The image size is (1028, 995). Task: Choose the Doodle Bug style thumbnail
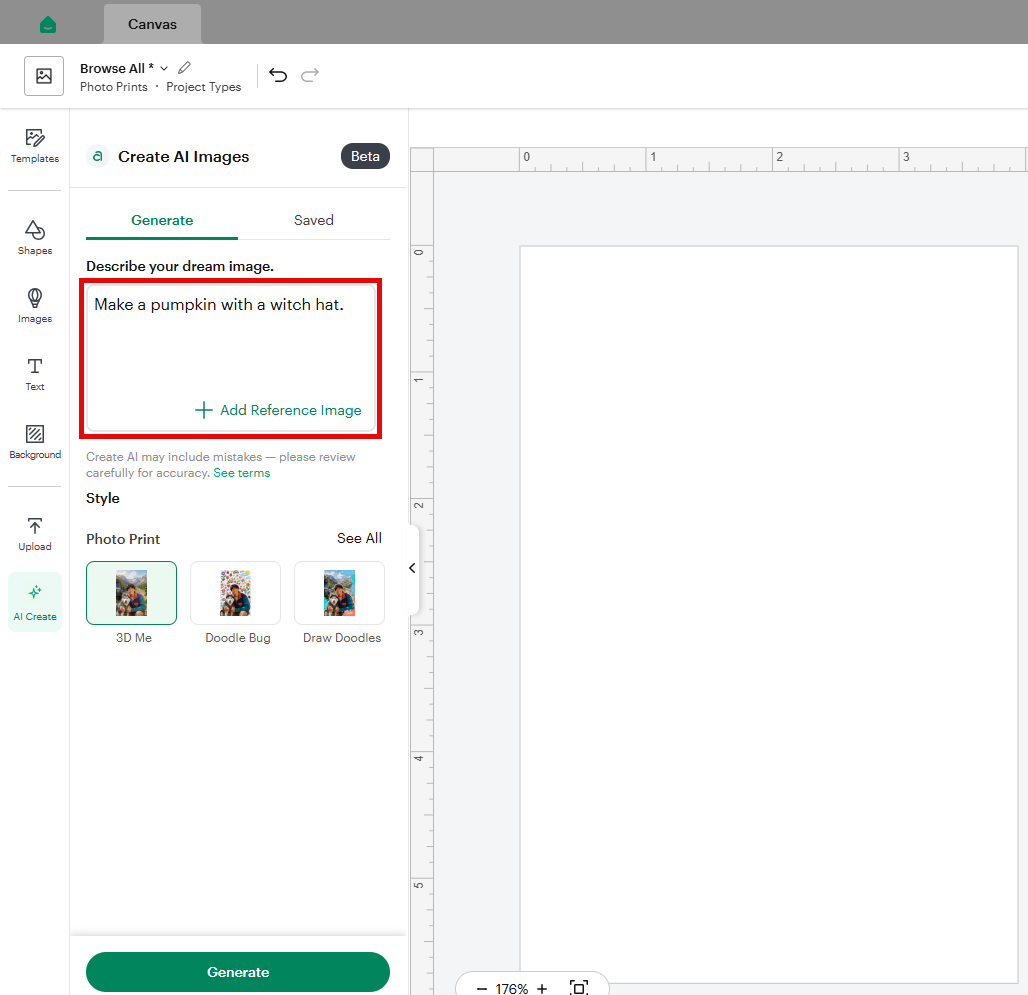coord(235,593)
